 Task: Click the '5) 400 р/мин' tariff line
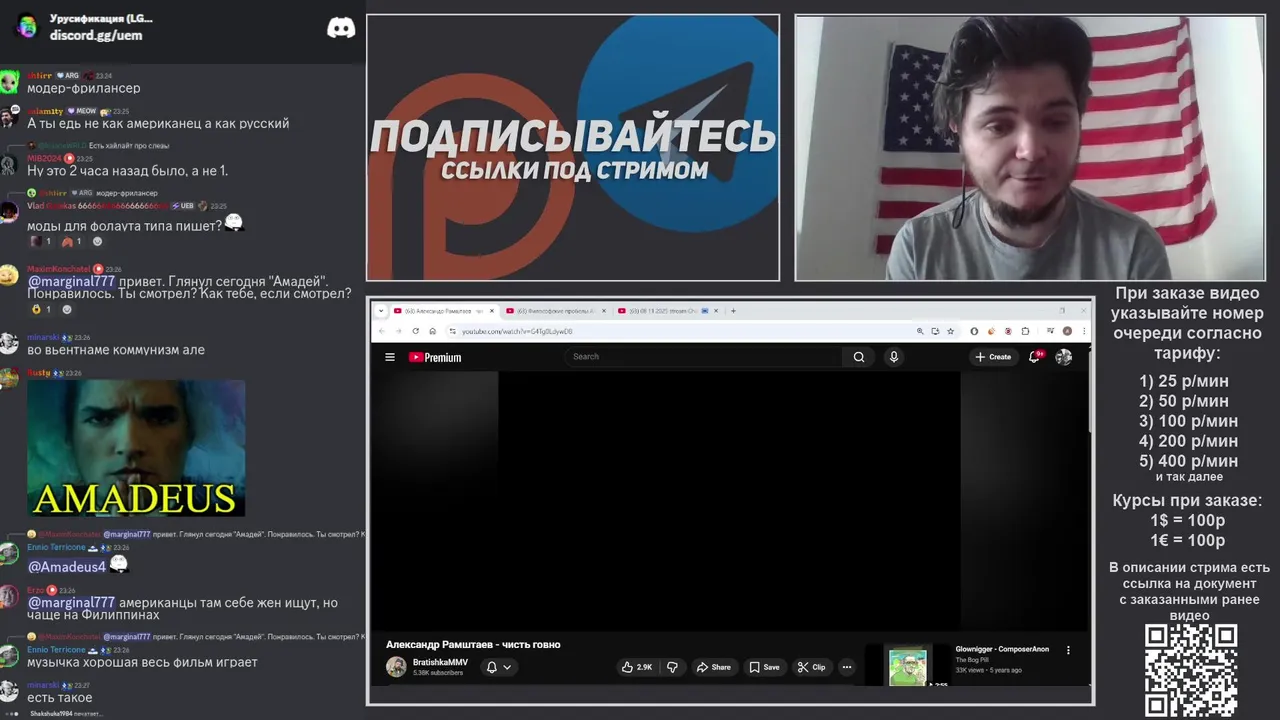(x=1188, y=461)
